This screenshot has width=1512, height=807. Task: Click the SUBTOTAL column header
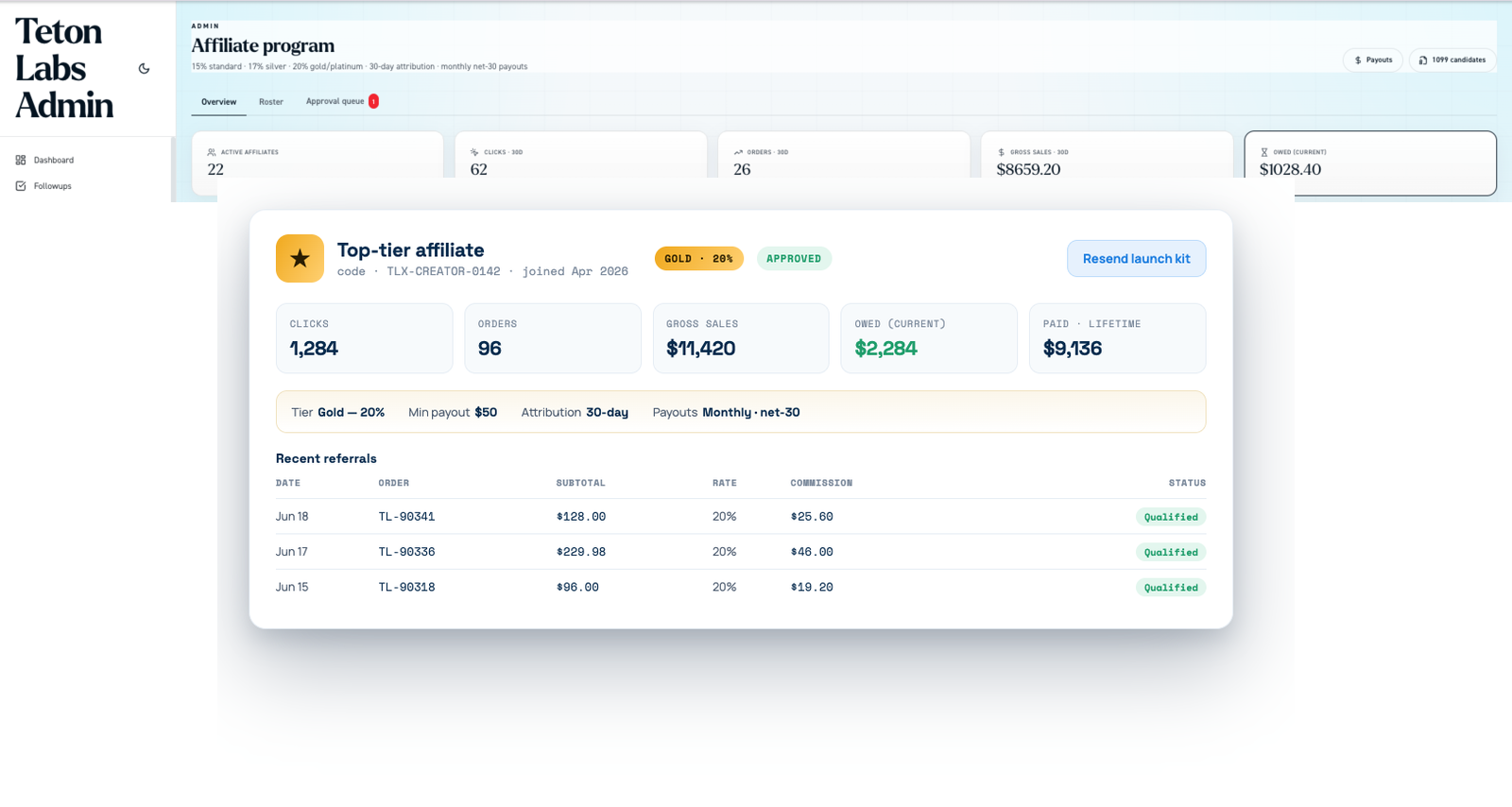pyautogui.click(x=580, y=483)
